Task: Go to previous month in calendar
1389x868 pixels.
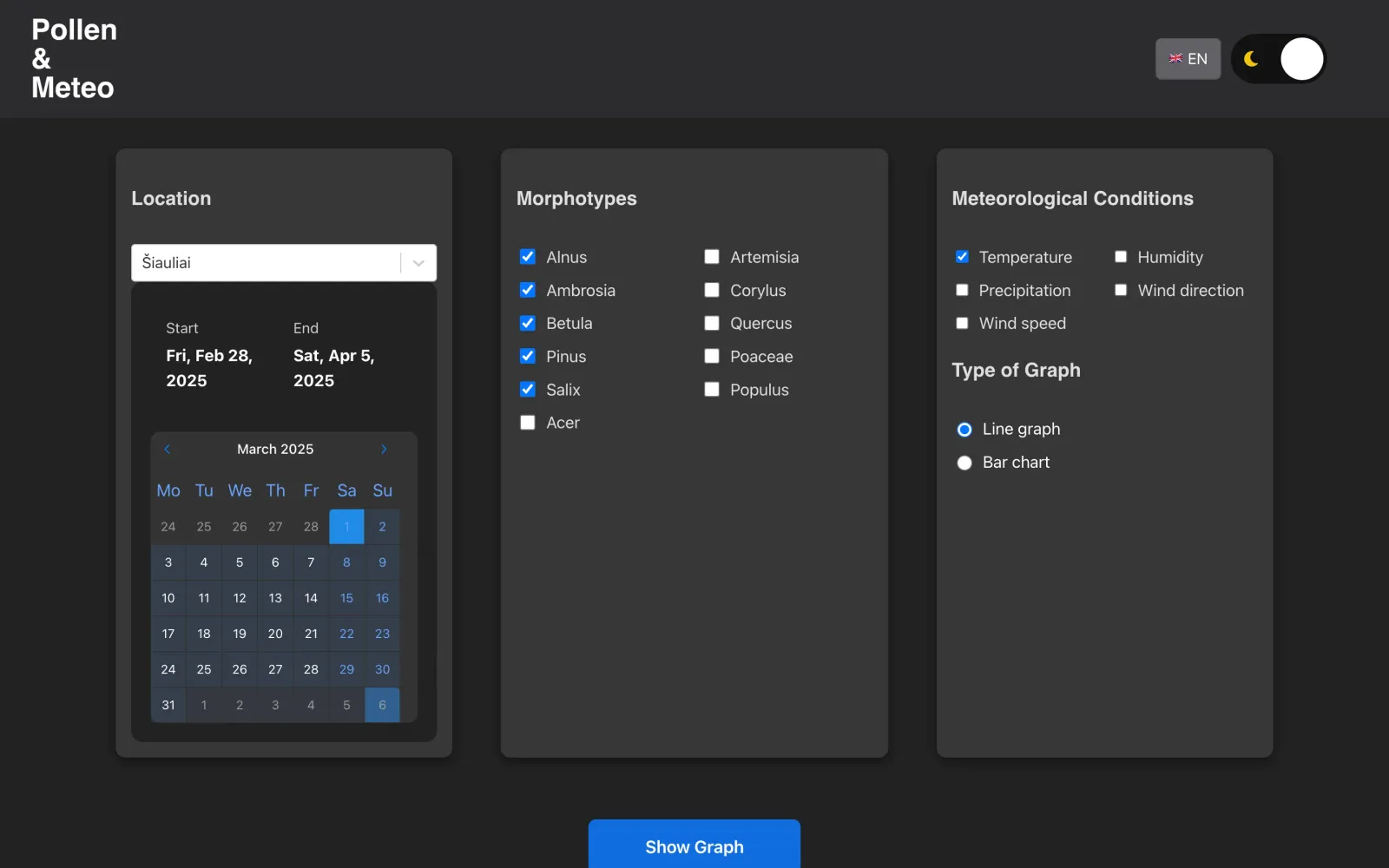Action: click(x=167, y=449)
